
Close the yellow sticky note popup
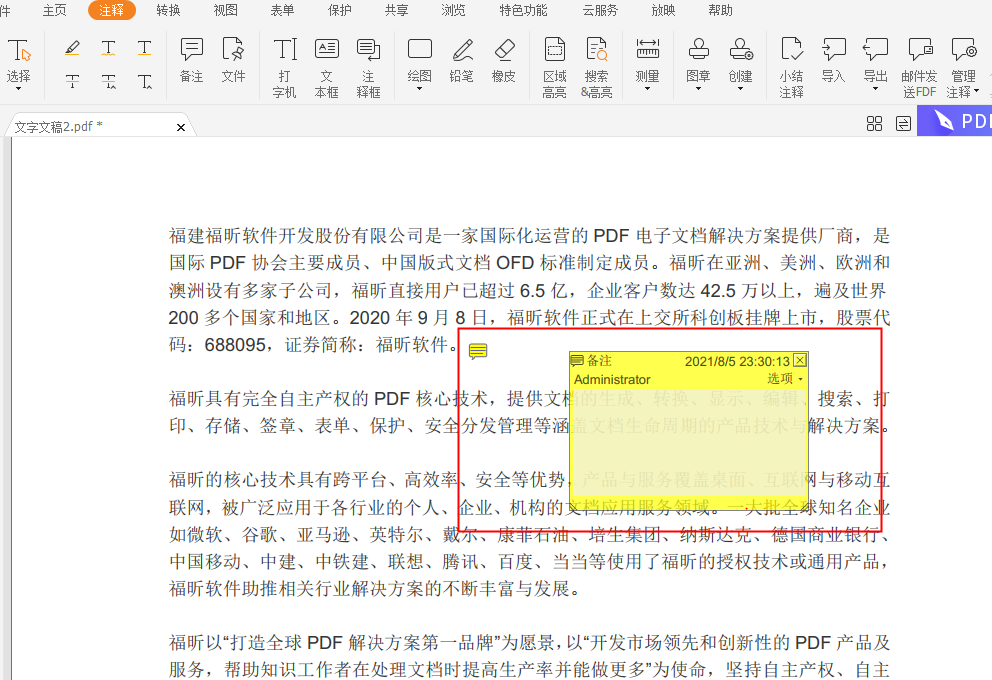coord(800,360)
